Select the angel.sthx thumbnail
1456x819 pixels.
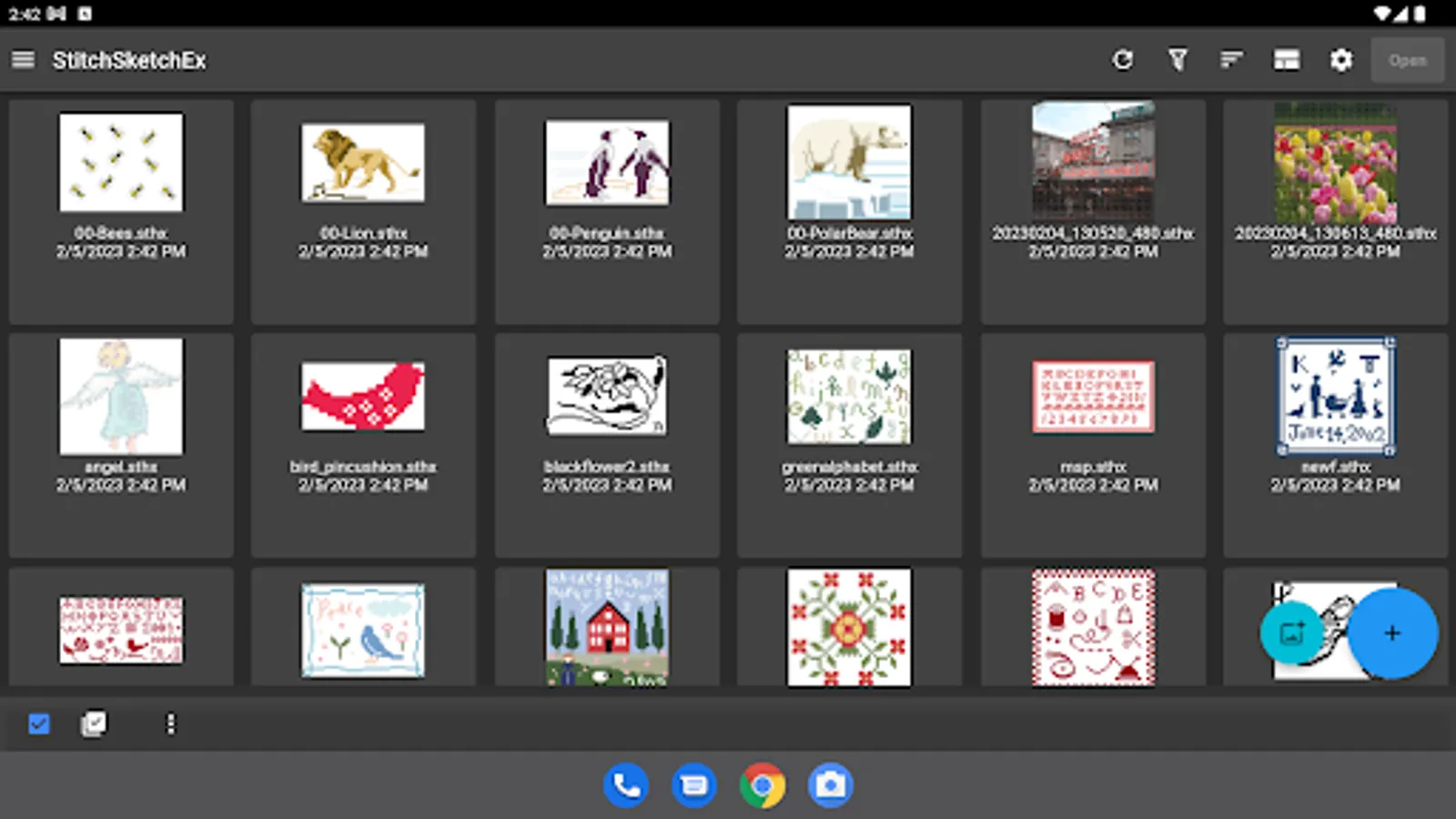click(x=121, y=396)
